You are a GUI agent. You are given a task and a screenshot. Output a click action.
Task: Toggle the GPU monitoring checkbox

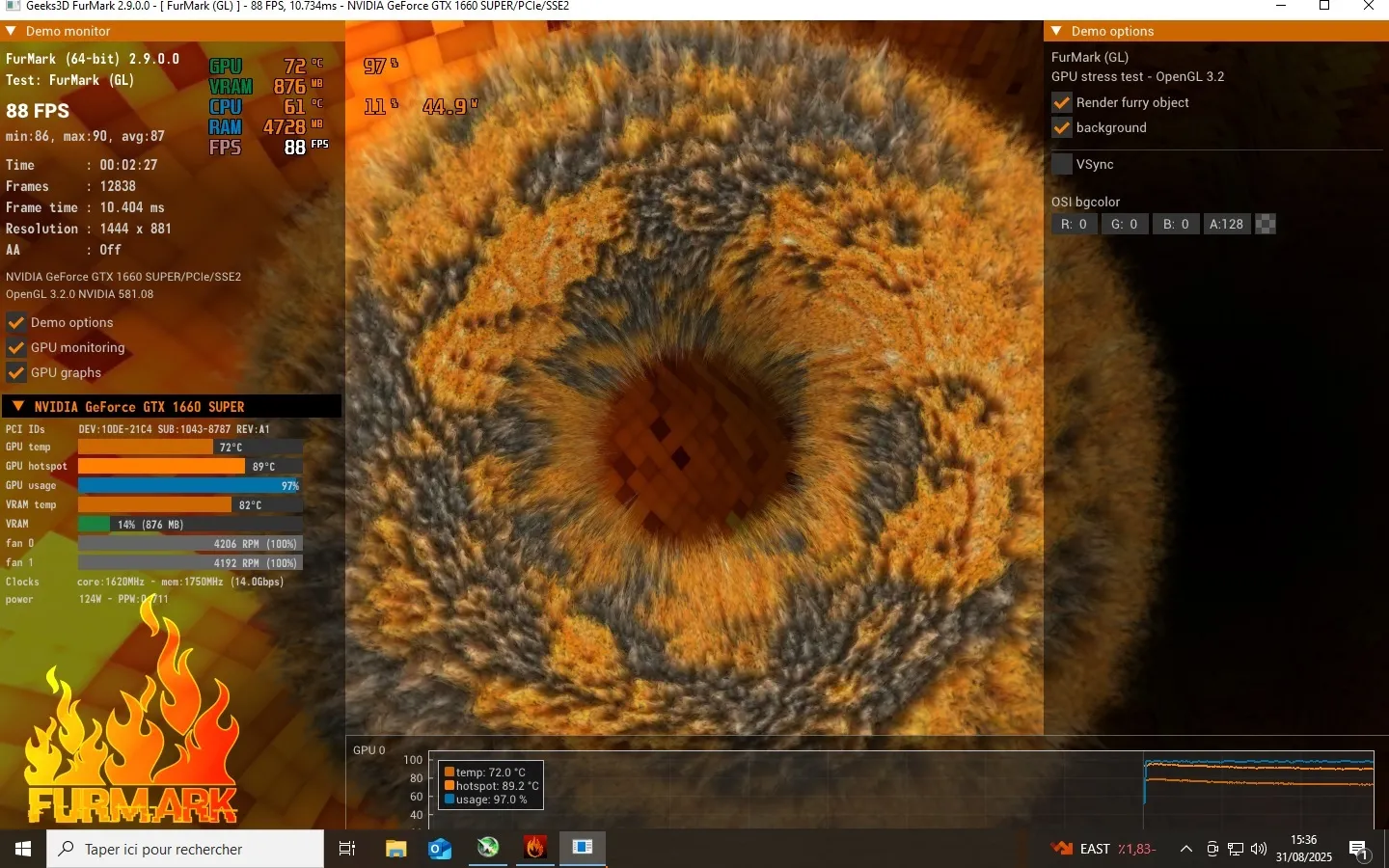pyautogui.click(x=16, y=347)
